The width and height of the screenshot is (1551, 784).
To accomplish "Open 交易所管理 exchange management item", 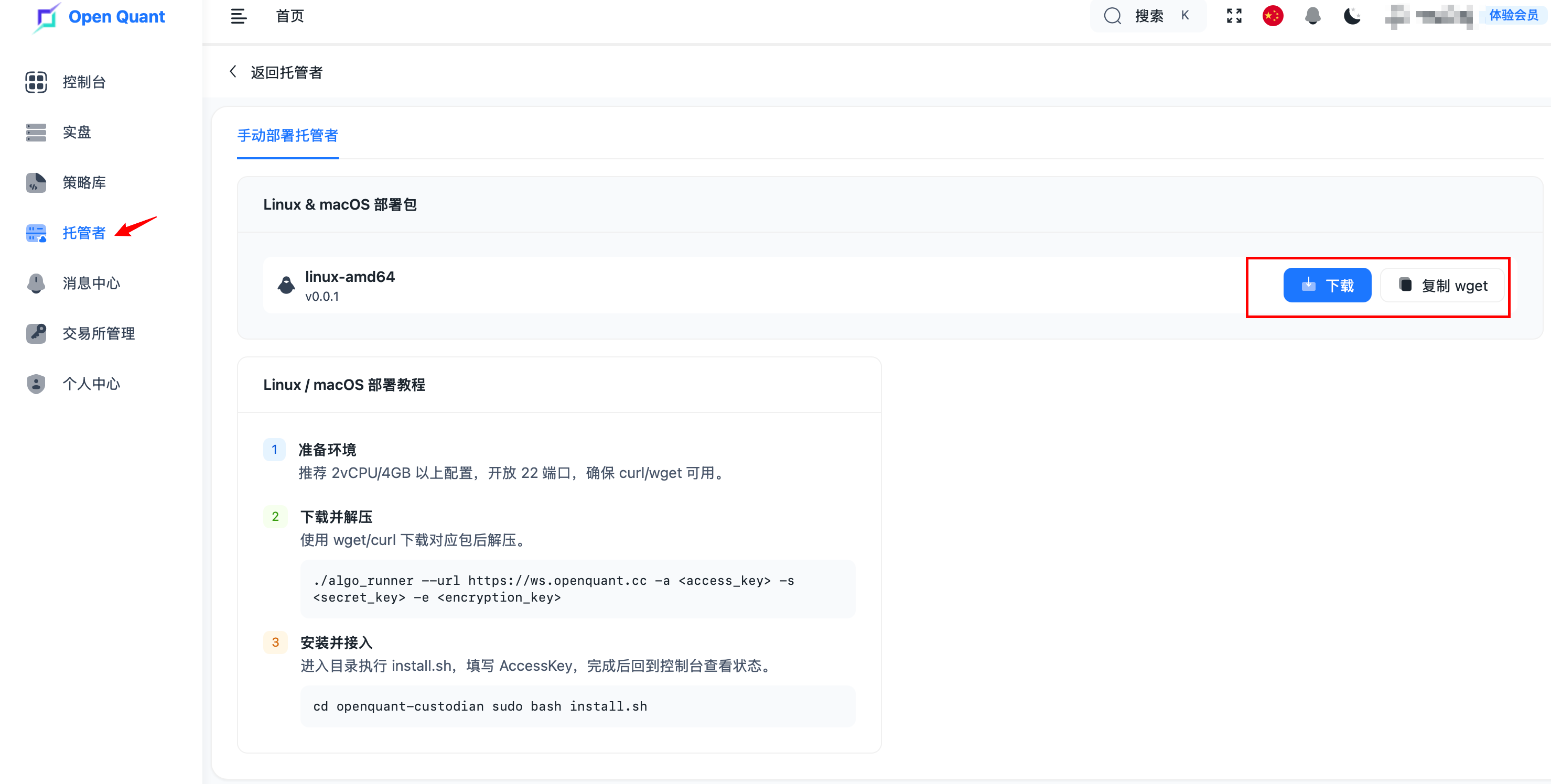I will pyautogui.click(x=98, y=333).
